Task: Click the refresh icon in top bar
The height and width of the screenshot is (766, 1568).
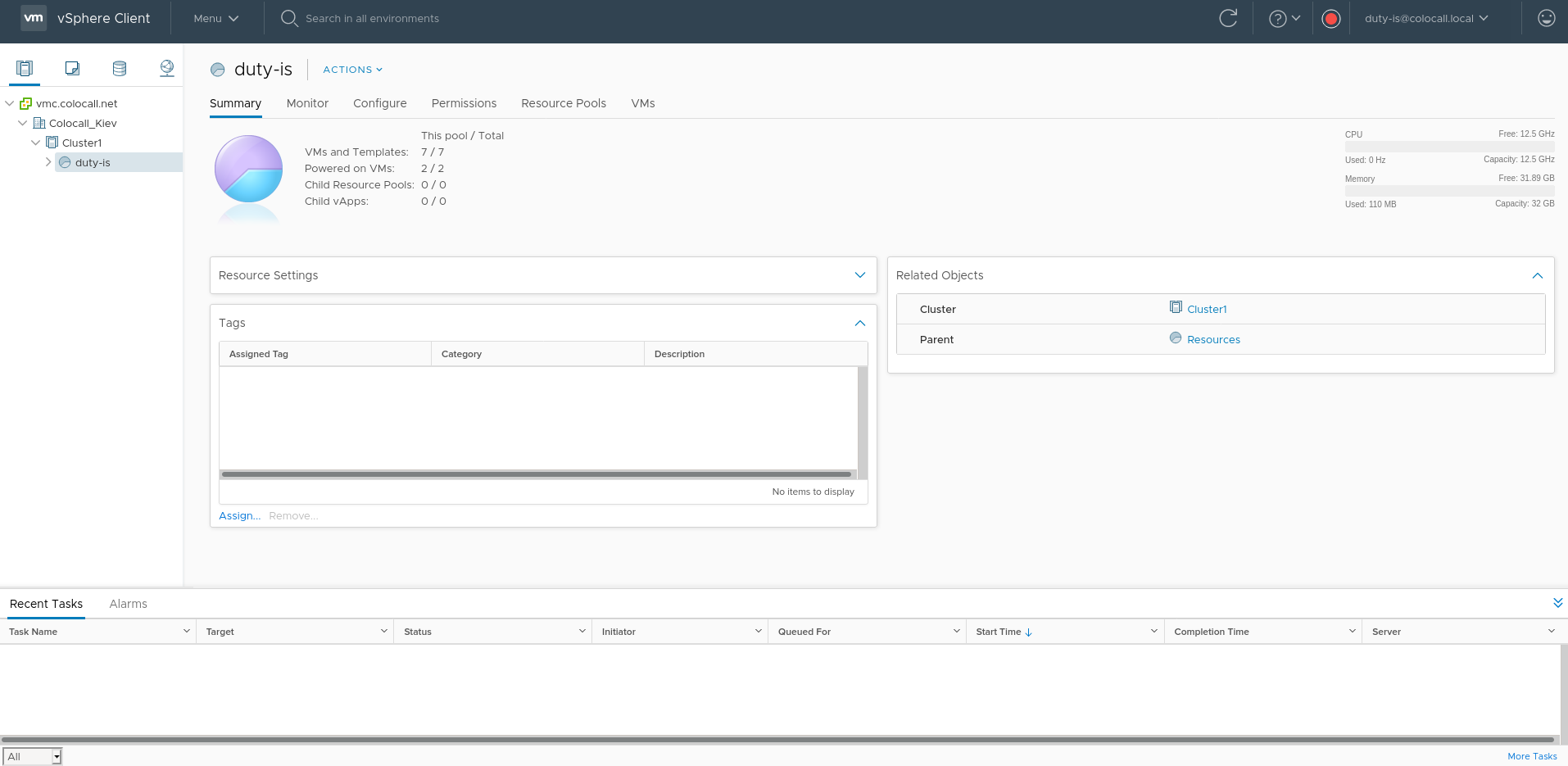Action: point(1227,18)
